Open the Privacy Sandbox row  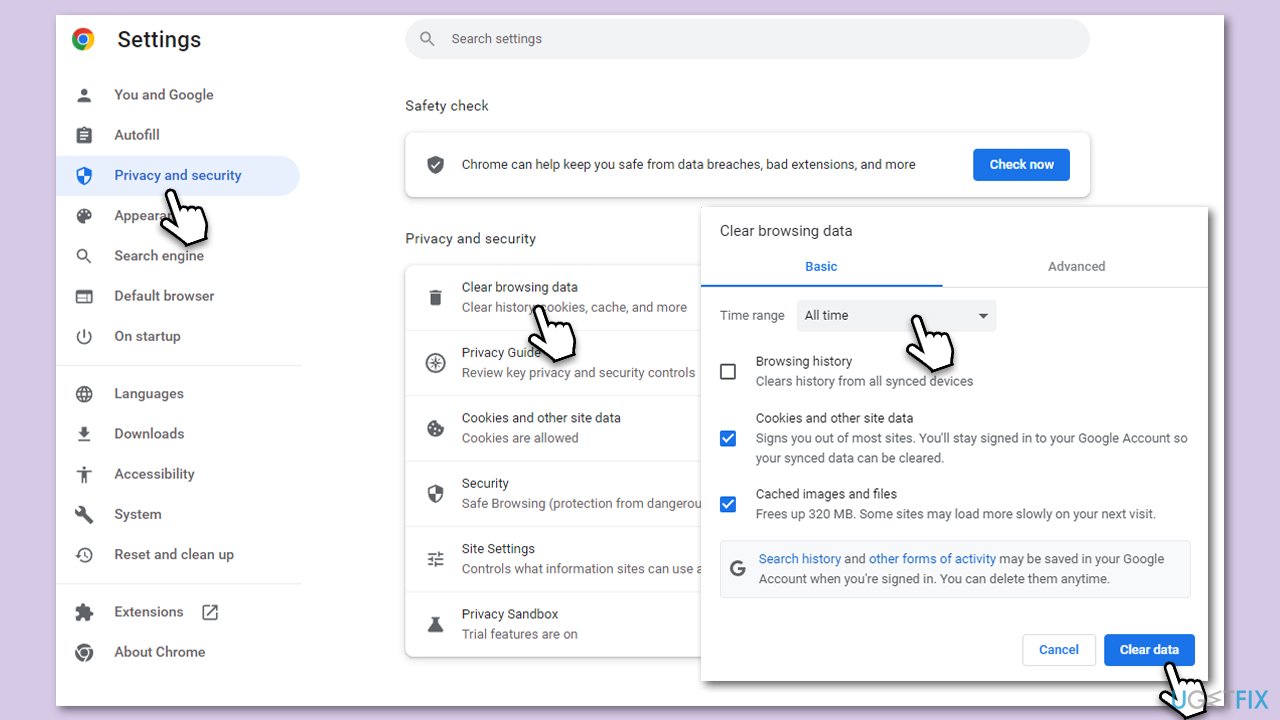[553, 624]
